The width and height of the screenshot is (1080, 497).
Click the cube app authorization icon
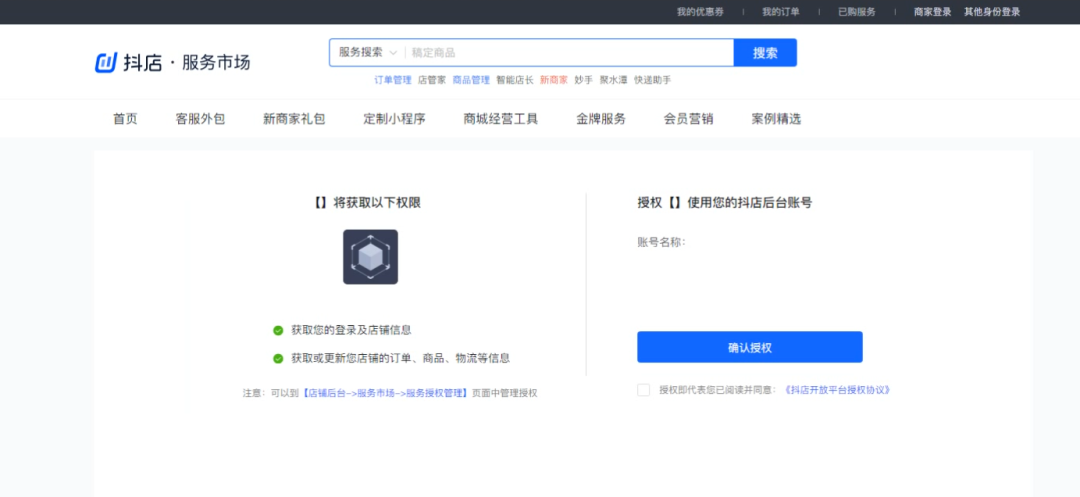[x=371, y=257]
